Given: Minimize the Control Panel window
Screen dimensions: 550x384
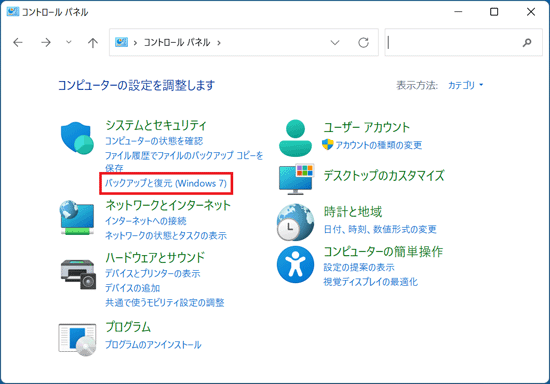Looking at the screenshot, I should click(458, 12).
